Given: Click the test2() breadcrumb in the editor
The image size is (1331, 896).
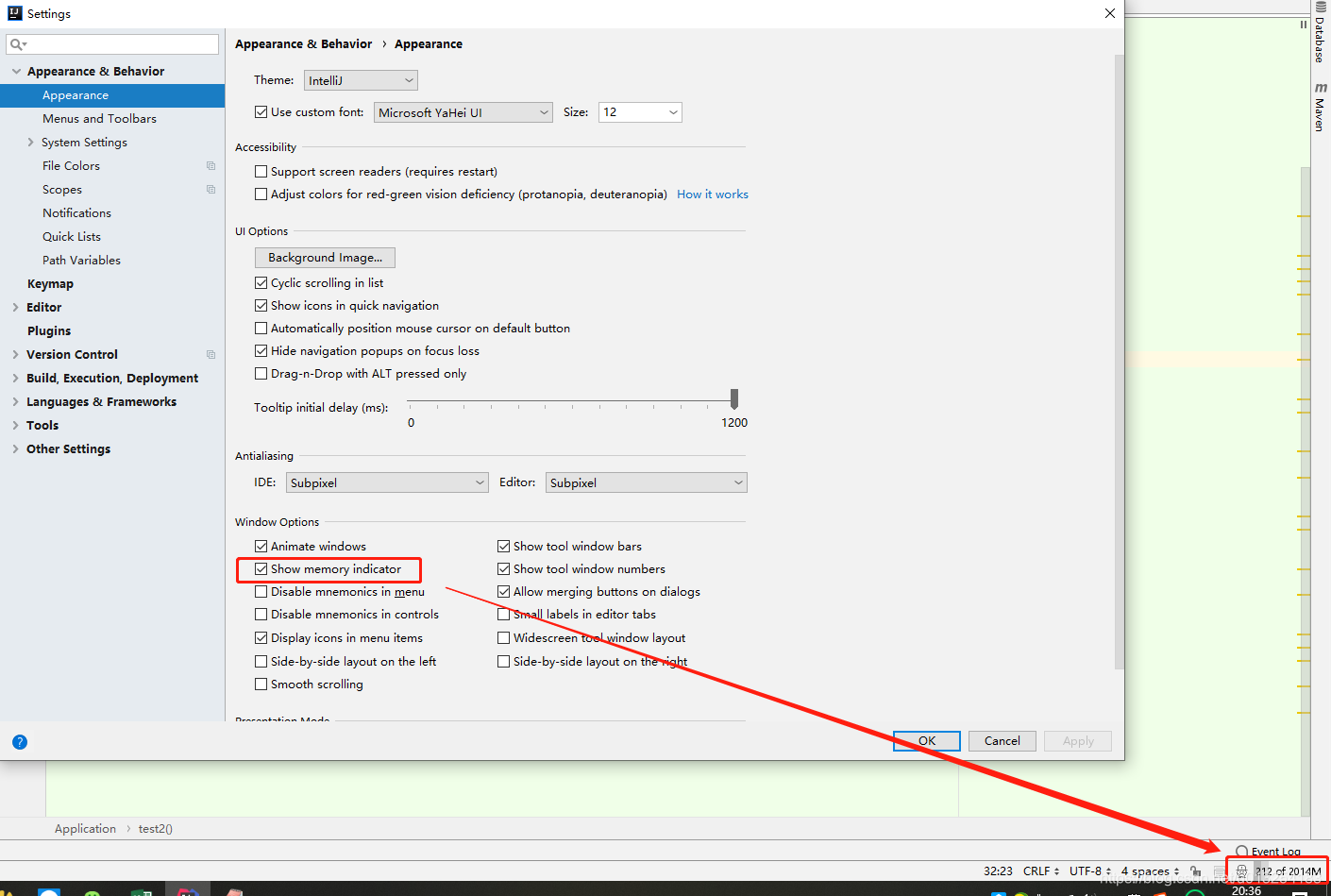Looking at the screenshot, I should [x=156, y=829].
